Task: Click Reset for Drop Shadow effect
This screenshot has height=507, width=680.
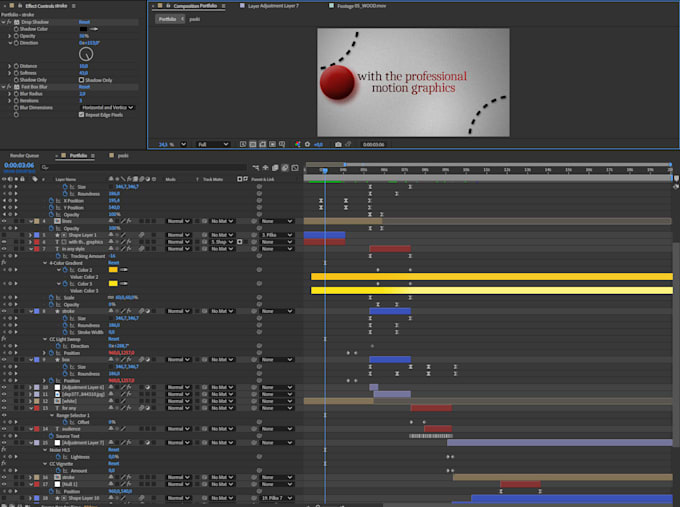Action: click(x=84, y=22)
